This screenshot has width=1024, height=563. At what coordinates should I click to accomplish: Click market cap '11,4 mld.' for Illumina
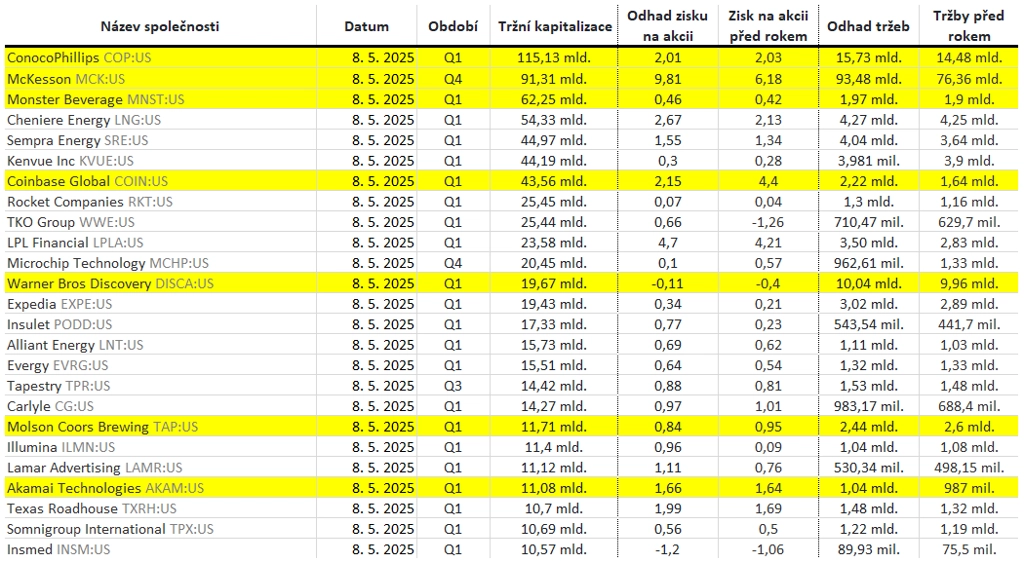coord(554,447)
